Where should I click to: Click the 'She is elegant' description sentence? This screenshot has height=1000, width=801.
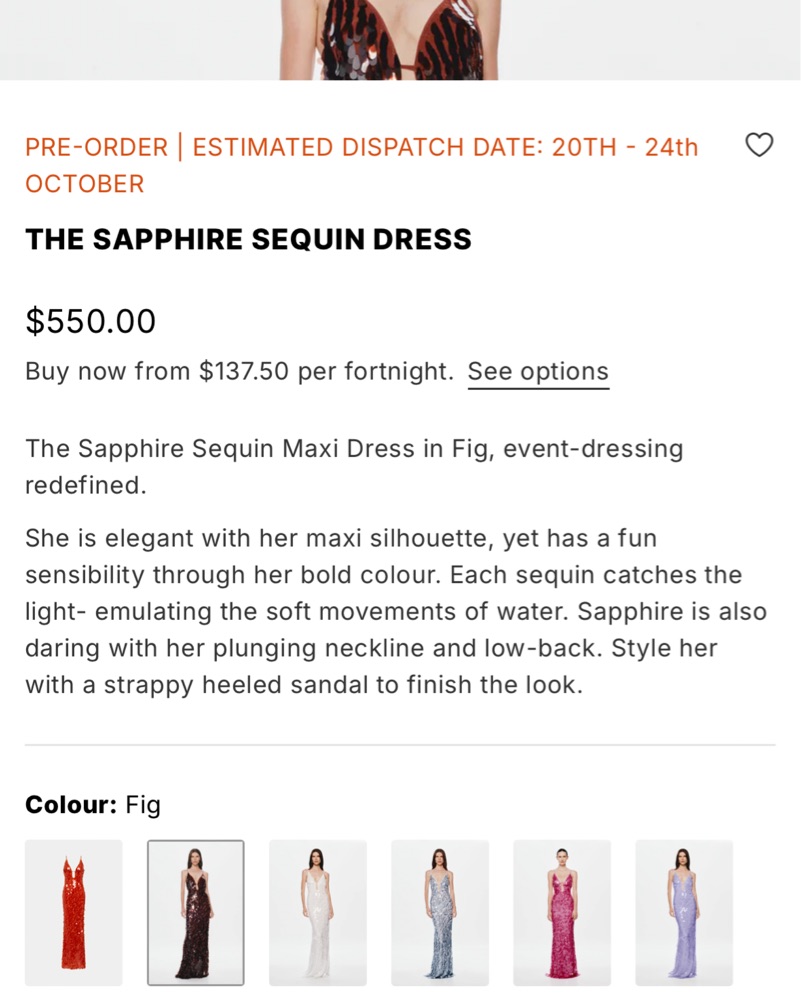[340, 540]
